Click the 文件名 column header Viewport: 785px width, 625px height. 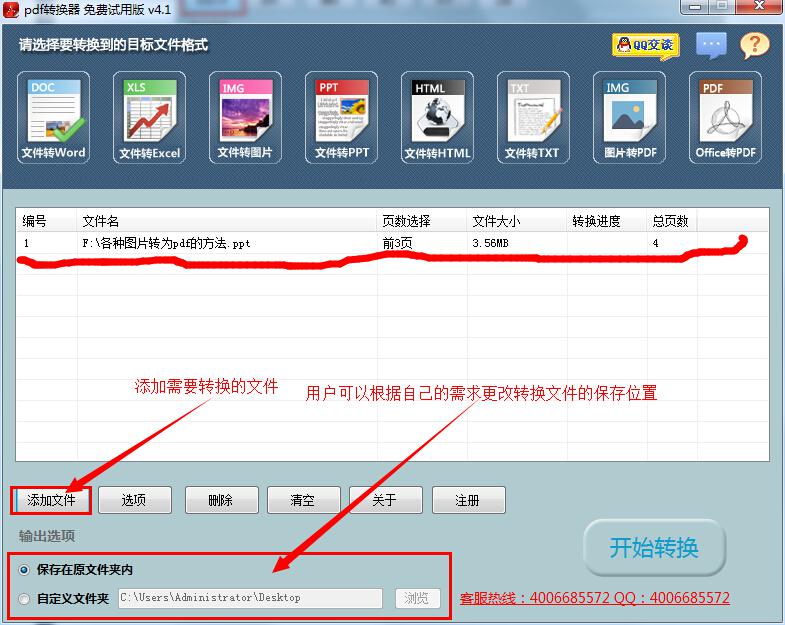point(227,221)
